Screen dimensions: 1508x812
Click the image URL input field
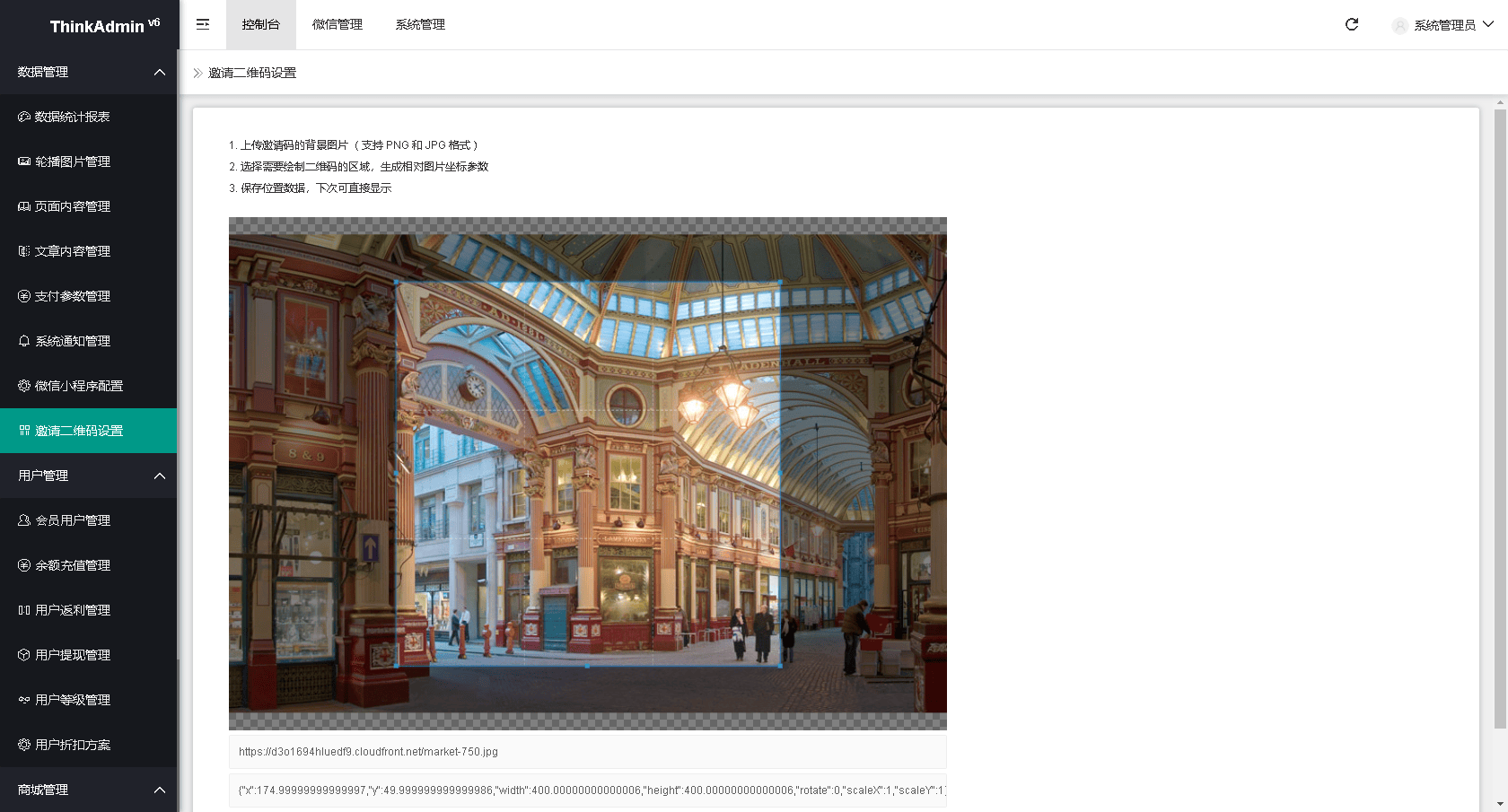pyautogui.click(x=587, y=752)
